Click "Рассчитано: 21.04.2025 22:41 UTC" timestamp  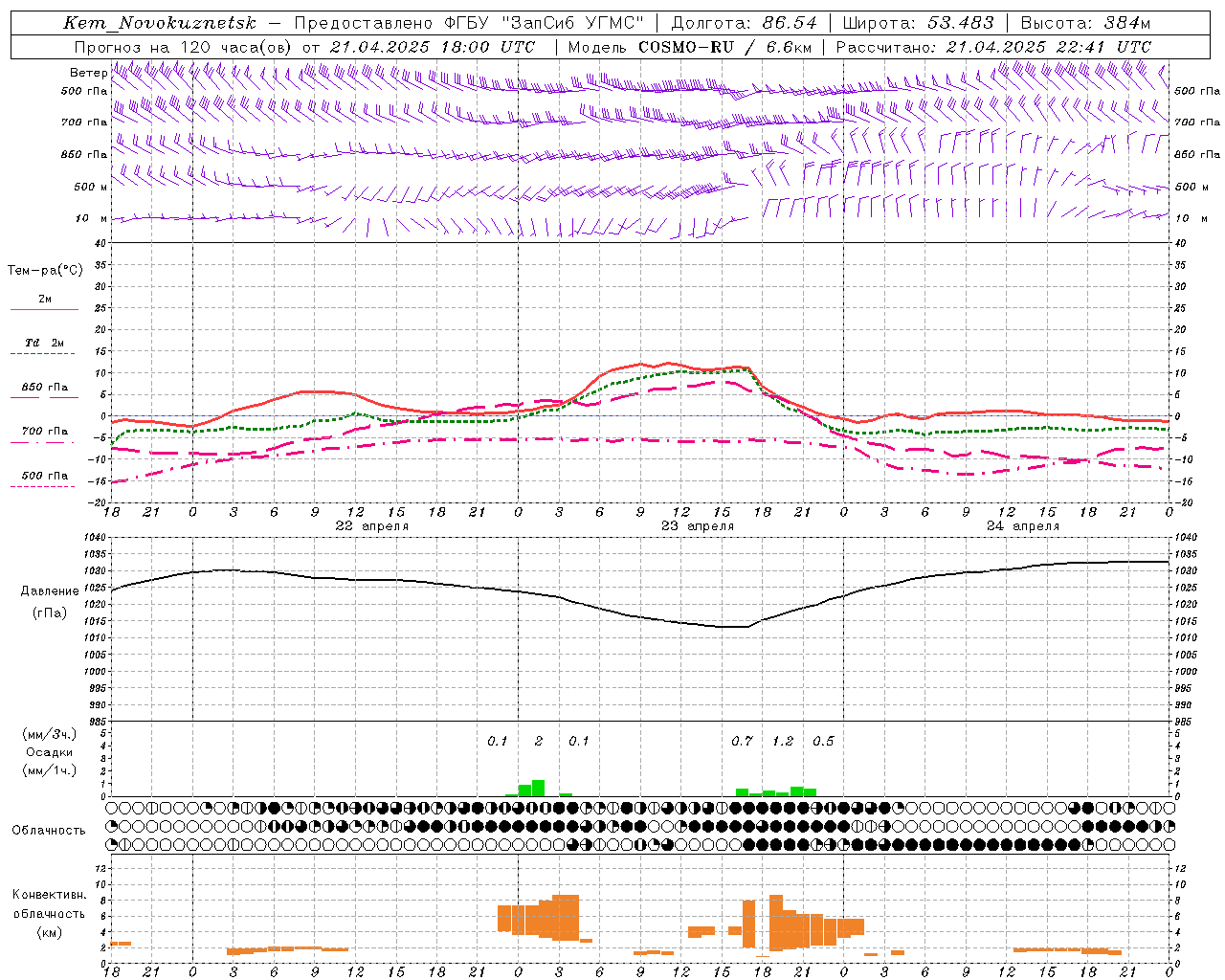pos(993,47)
